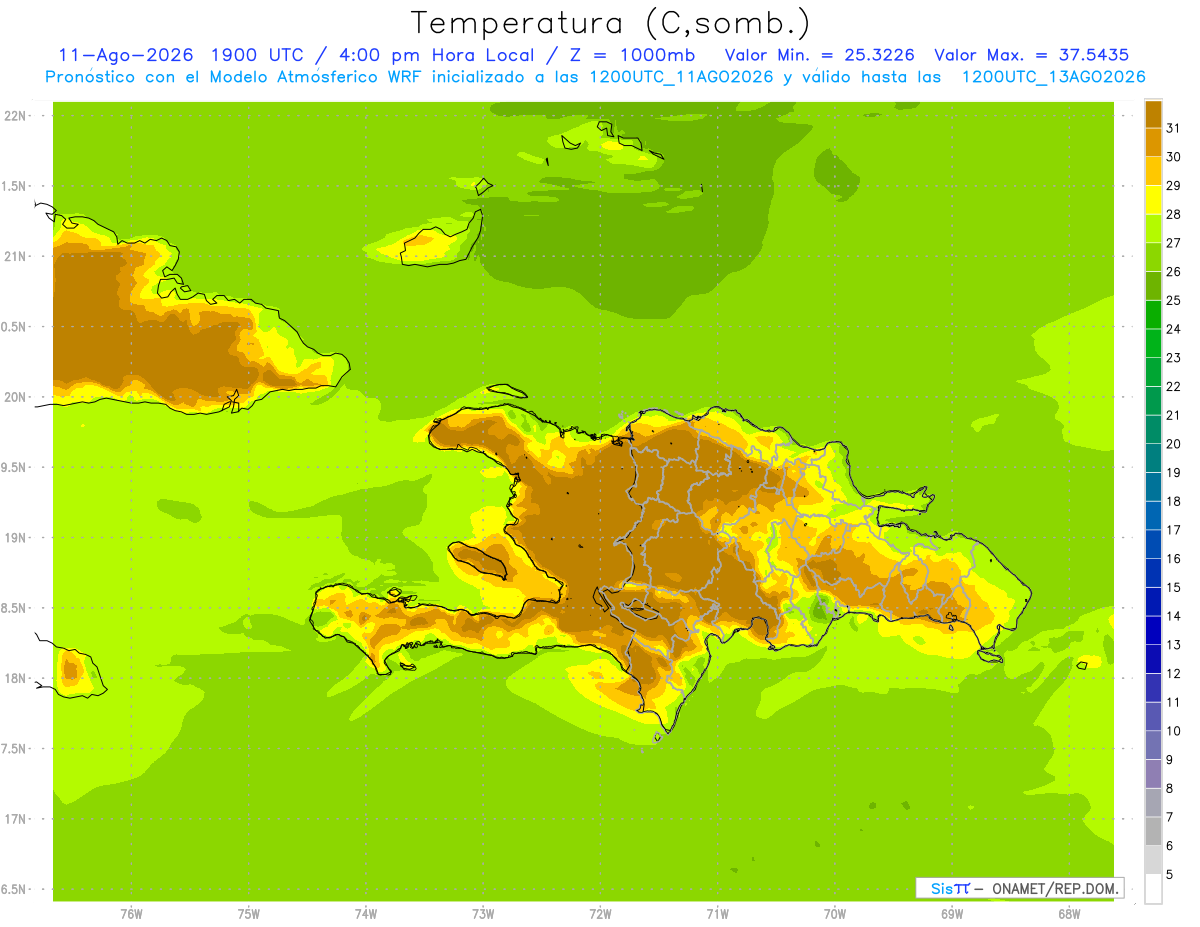Click the '74W' longitude label
The height and width of the screenshot is (927, 1200).
coord(366,914)
